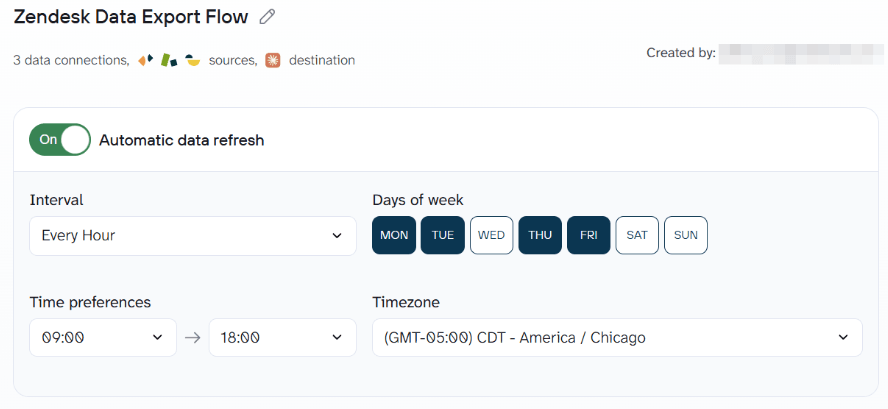The image size is (888, 409).
Task: Turn off Automatic data refresh switch
Action: pyautogui.click(x=60, y=140)
